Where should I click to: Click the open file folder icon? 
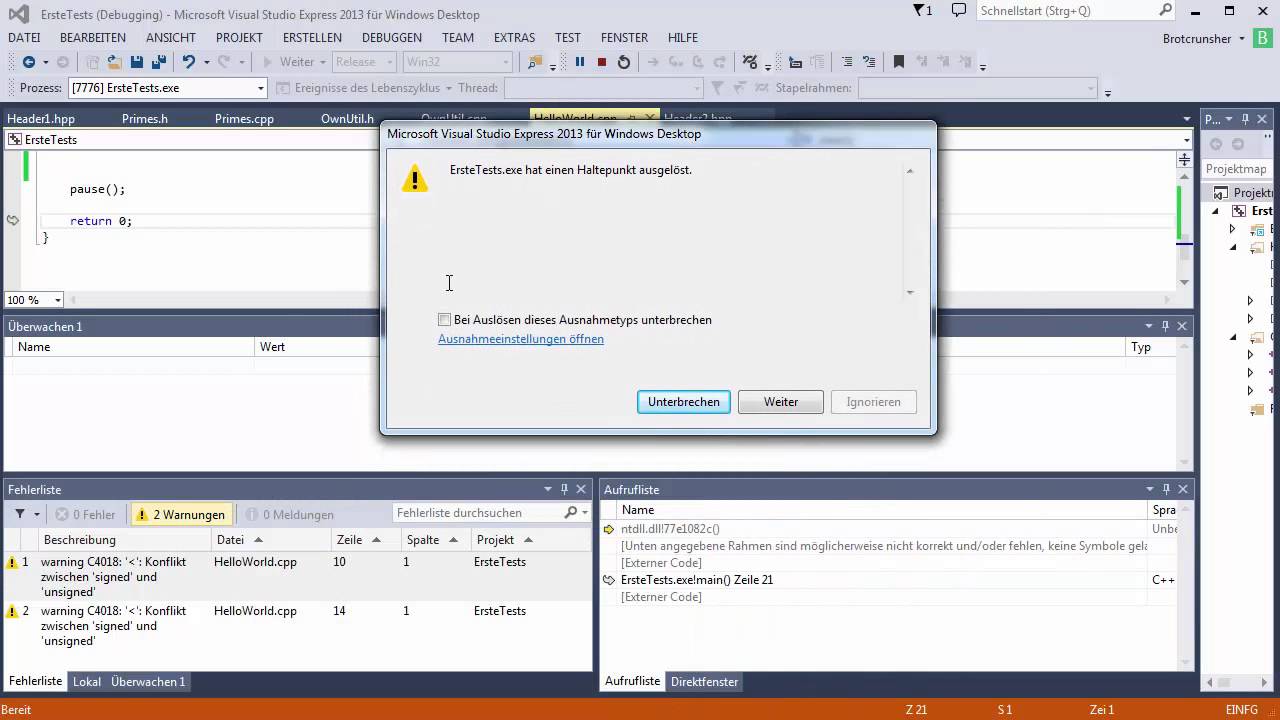pos(114,62)
